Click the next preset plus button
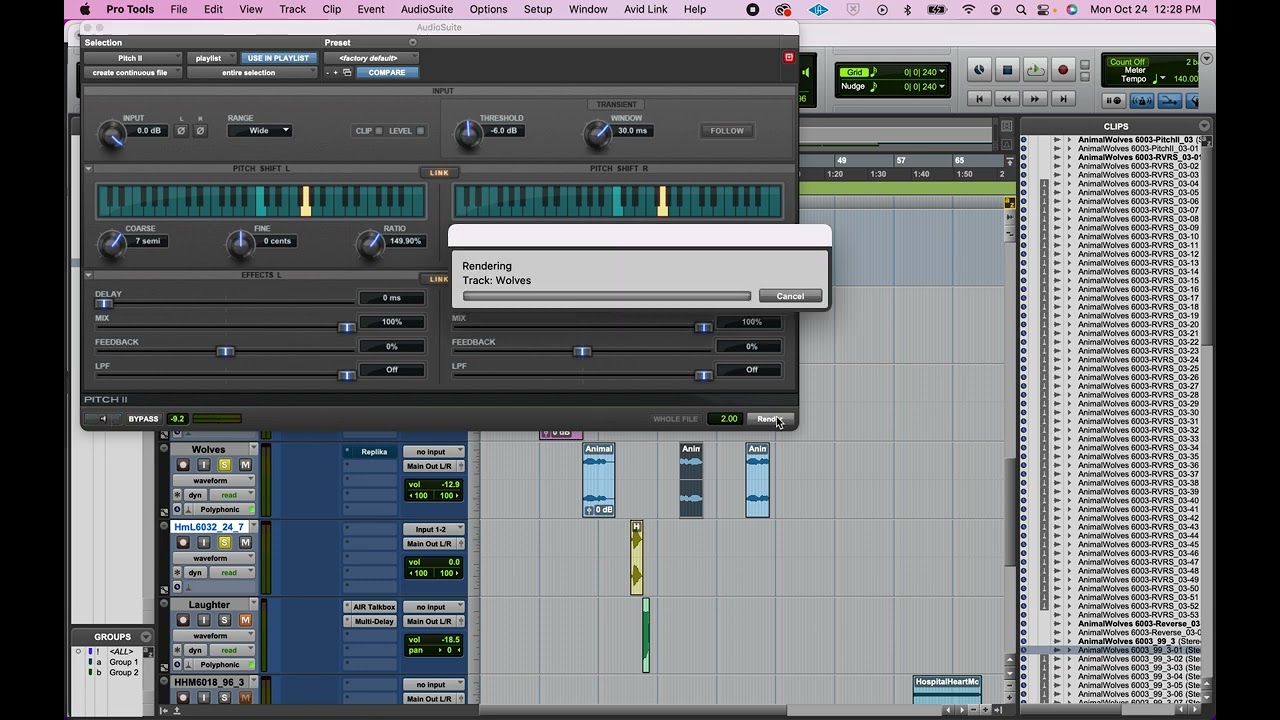 coord(337,73)
